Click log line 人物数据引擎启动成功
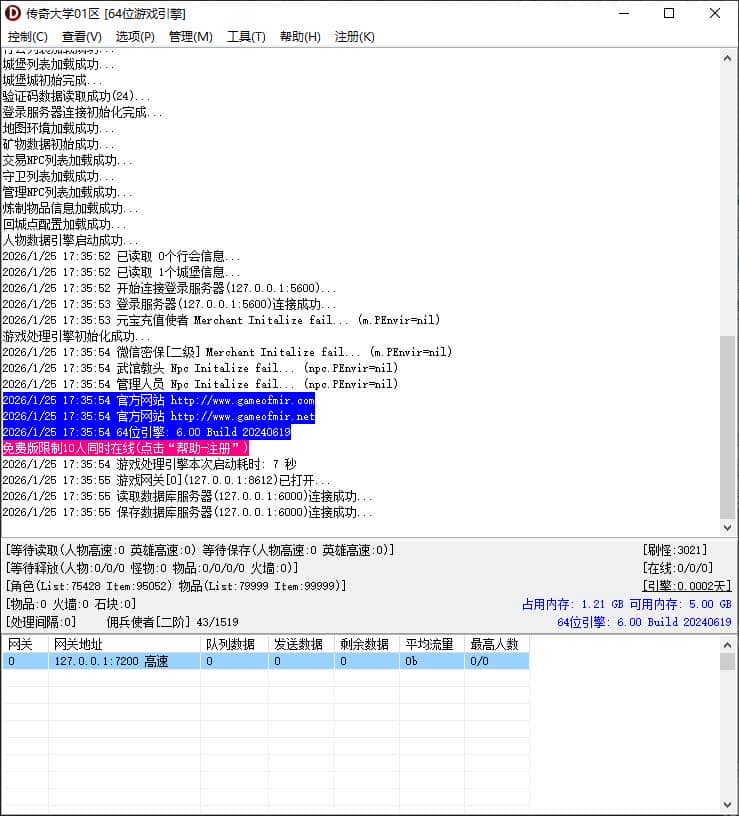 click(x=70, y=240)
